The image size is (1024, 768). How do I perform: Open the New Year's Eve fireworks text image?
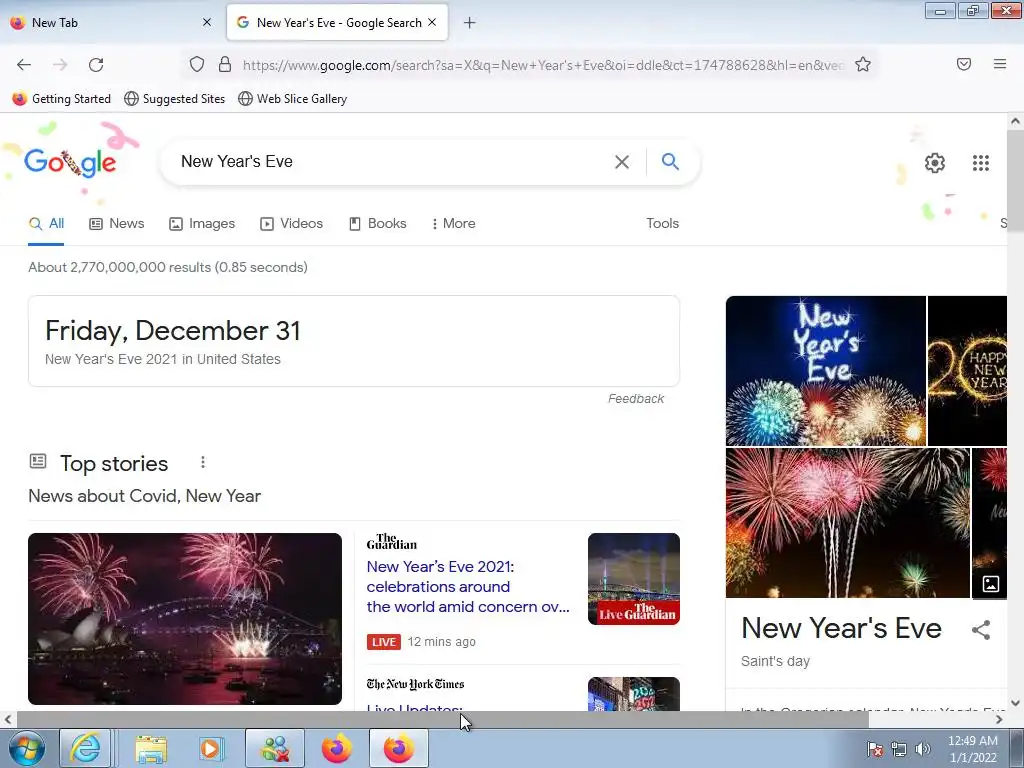(x=825, y=370)
